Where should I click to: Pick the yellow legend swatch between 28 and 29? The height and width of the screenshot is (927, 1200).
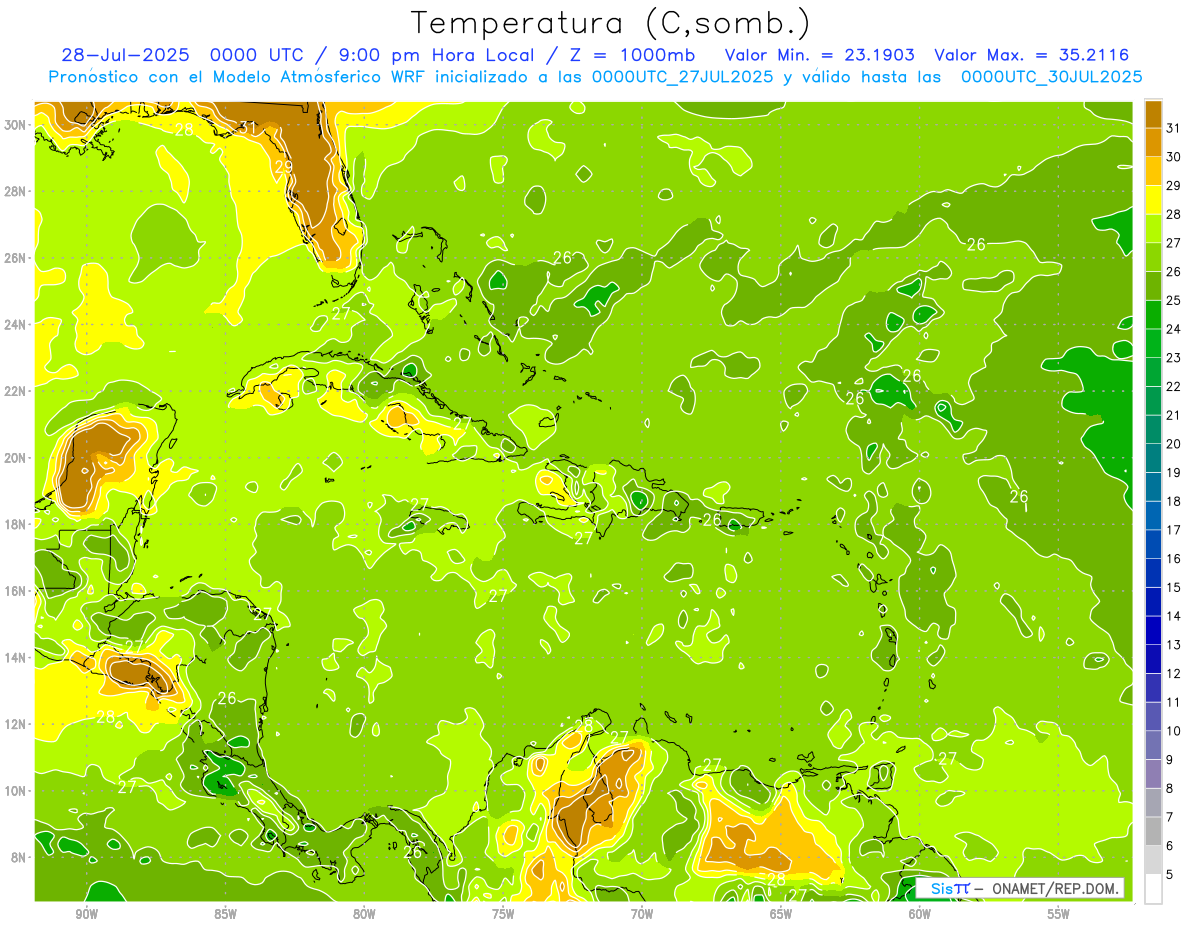click(x=1153, y=200)
